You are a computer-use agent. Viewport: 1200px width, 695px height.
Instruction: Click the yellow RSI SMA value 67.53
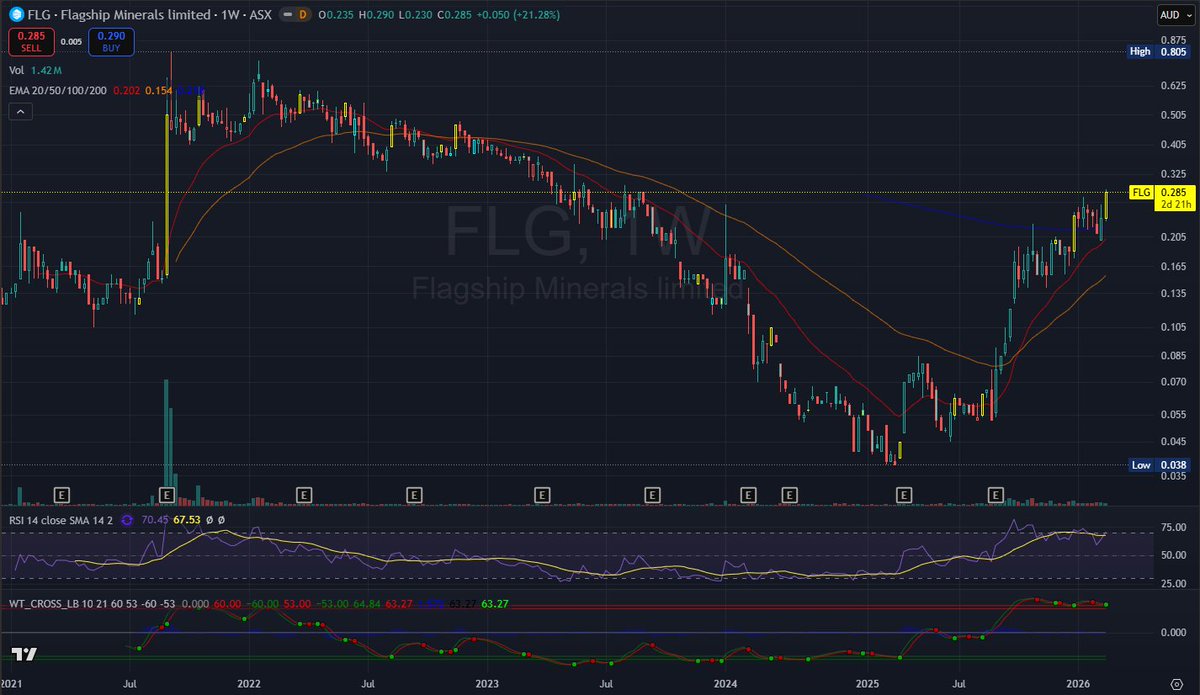(188, 520)
